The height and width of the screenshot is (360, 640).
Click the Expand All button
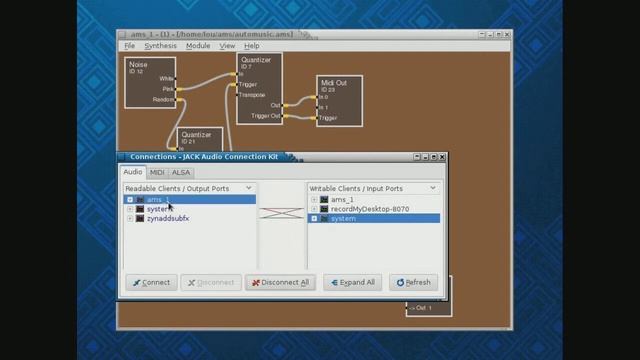click(353, 282)
